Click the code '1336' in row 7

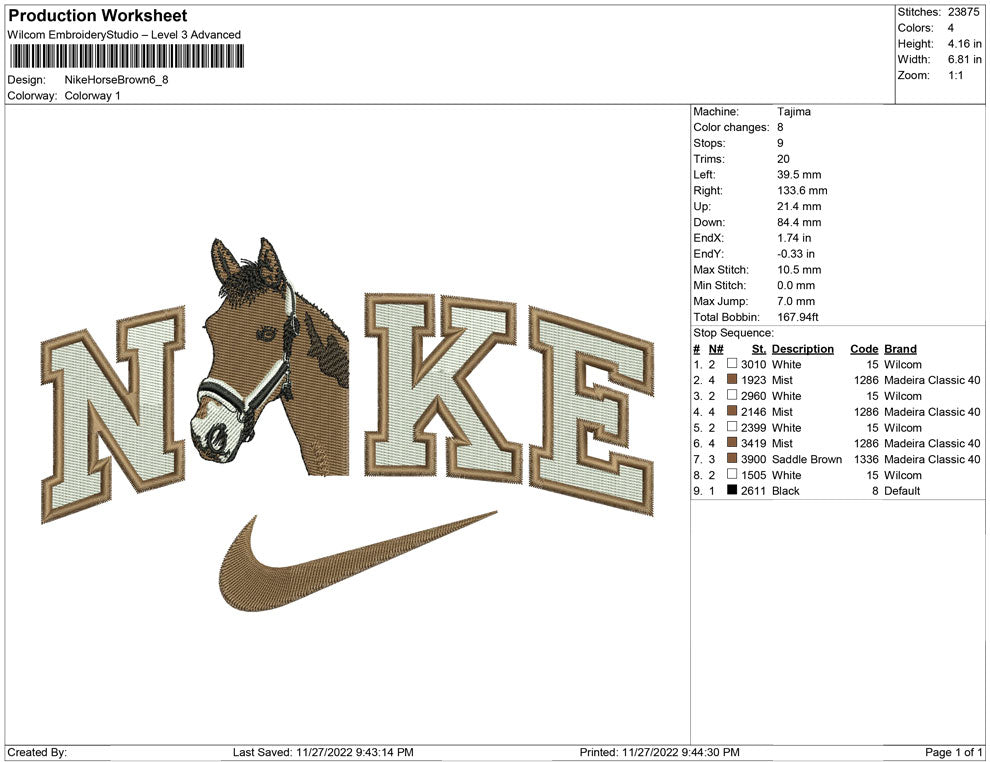point(866,459)
